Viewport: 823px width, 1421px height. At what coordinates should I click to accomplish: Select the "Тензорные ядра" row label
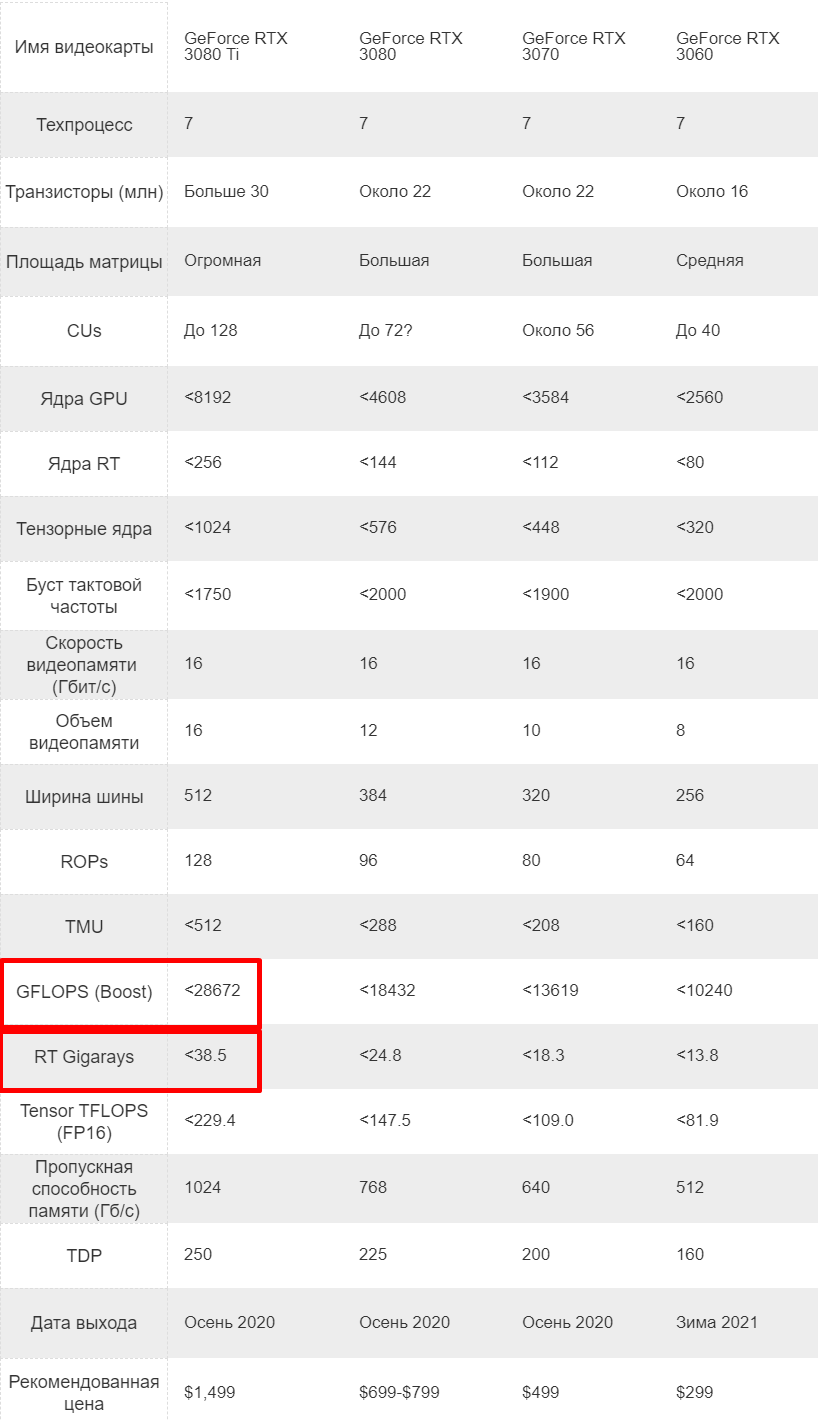coord(84,528)
